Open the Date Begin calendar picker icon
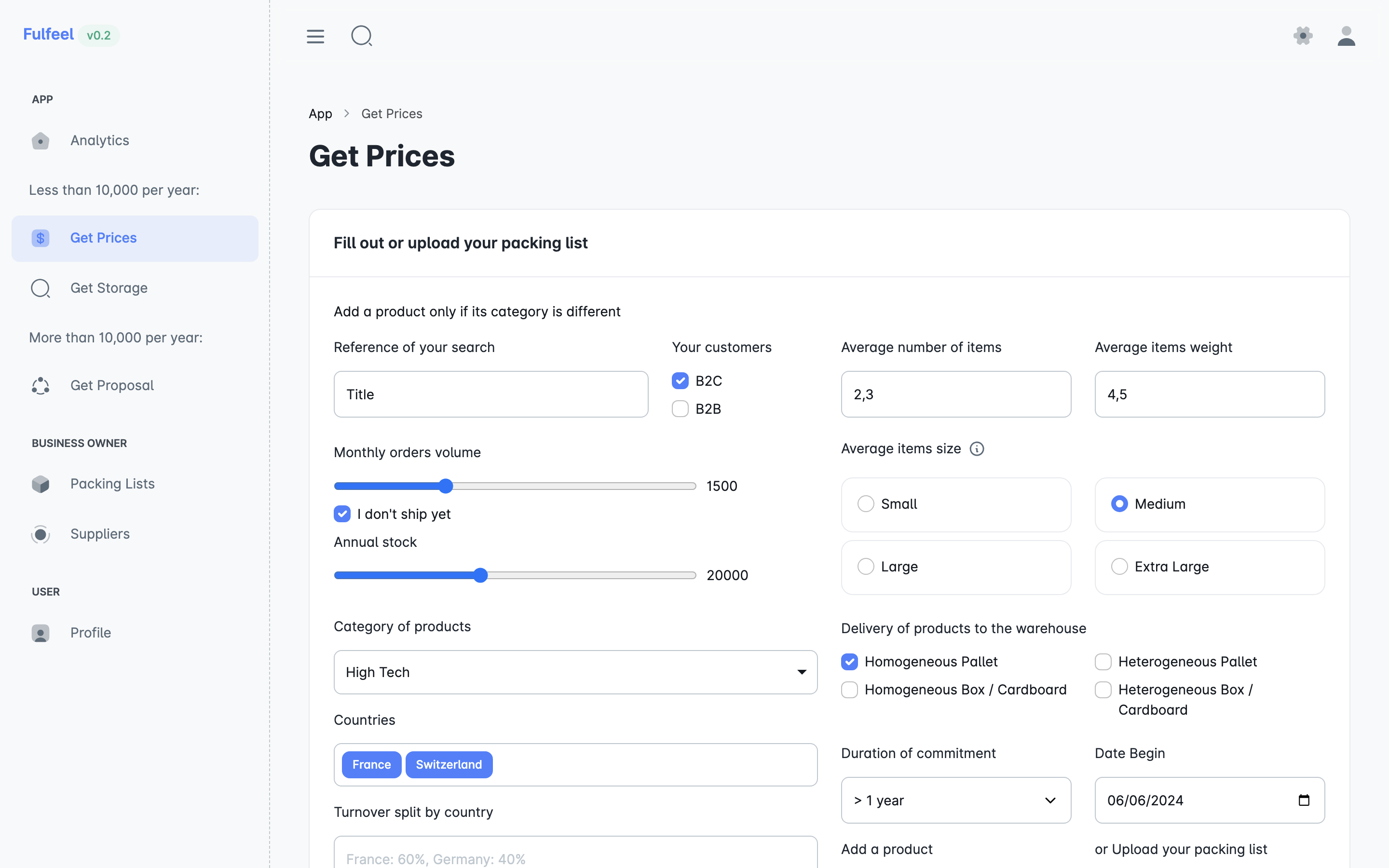Viewport: 1389px width, 868px height. coord(1304,800)
